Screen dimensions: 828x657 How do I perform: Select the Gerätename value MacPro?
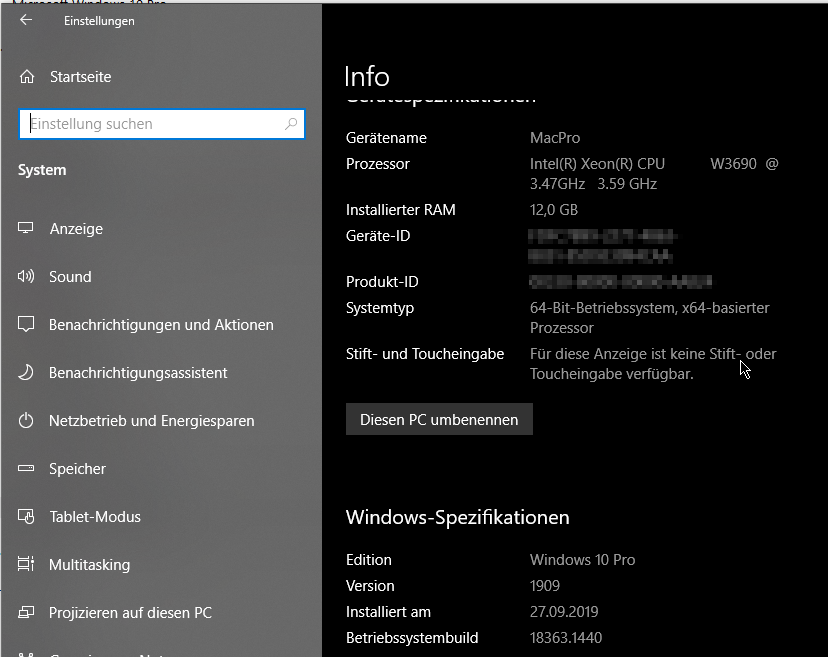[555, 138]
